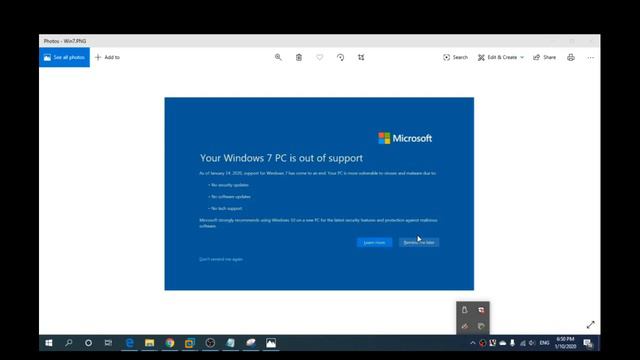The width and height of the screenshot is (640, 360).
Task: Launch Cortana from the taskbar circle
Action: 89,343
